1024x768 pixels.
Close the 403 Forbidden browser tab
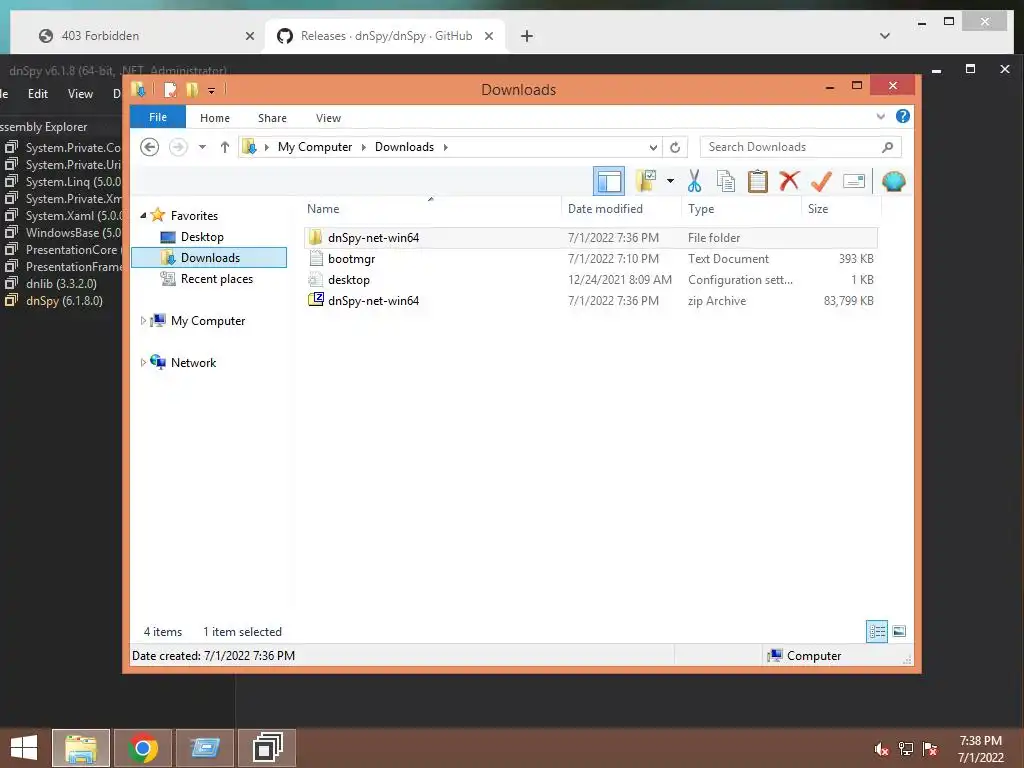(x=249, y=36)
